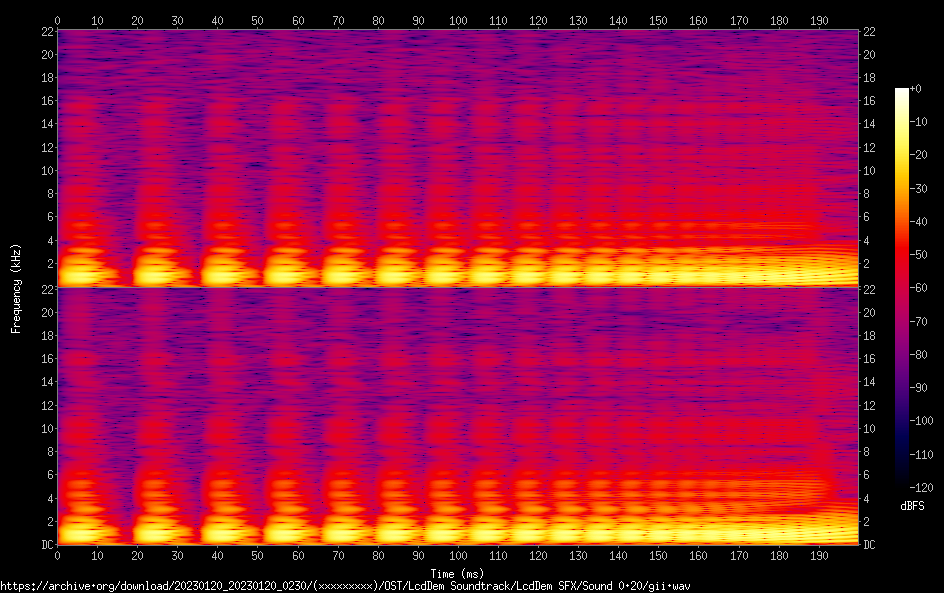Select the 50 ms tick on top time axis
Image resolution: width=944 pixels, height=593 pixels.
[x=258, y=20]
